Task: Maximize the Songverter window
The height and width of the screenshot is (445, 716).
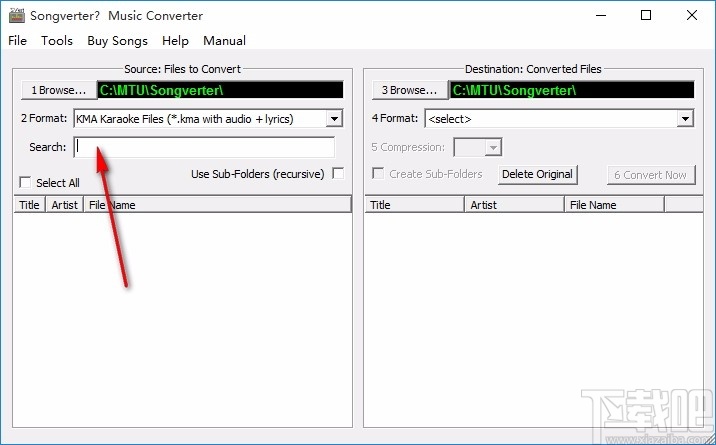Action: pyautogui.click(x=646, y=16)
